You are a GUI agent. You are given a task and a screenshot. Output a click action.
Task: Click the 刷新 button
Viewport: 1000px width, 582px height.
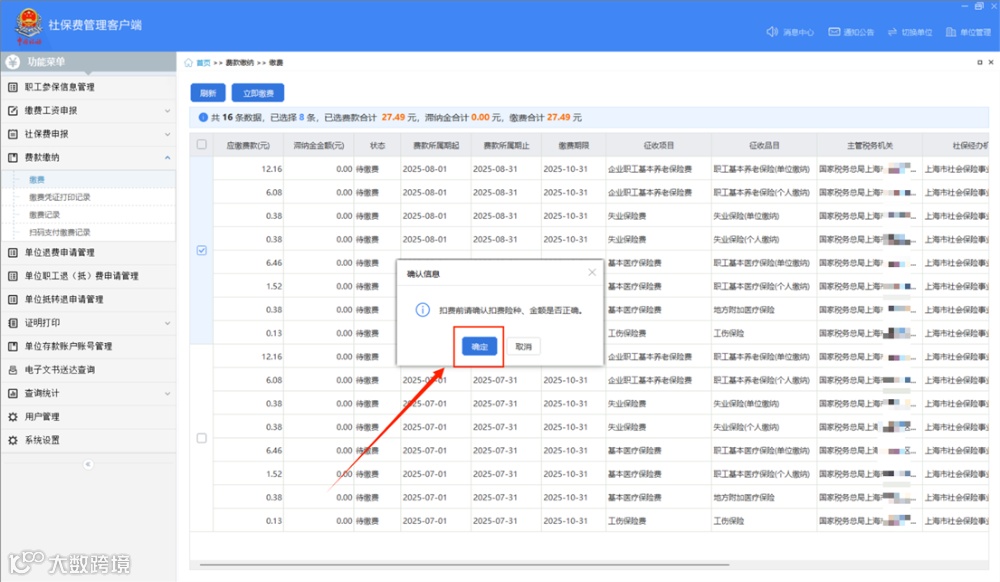coord(208,93)
